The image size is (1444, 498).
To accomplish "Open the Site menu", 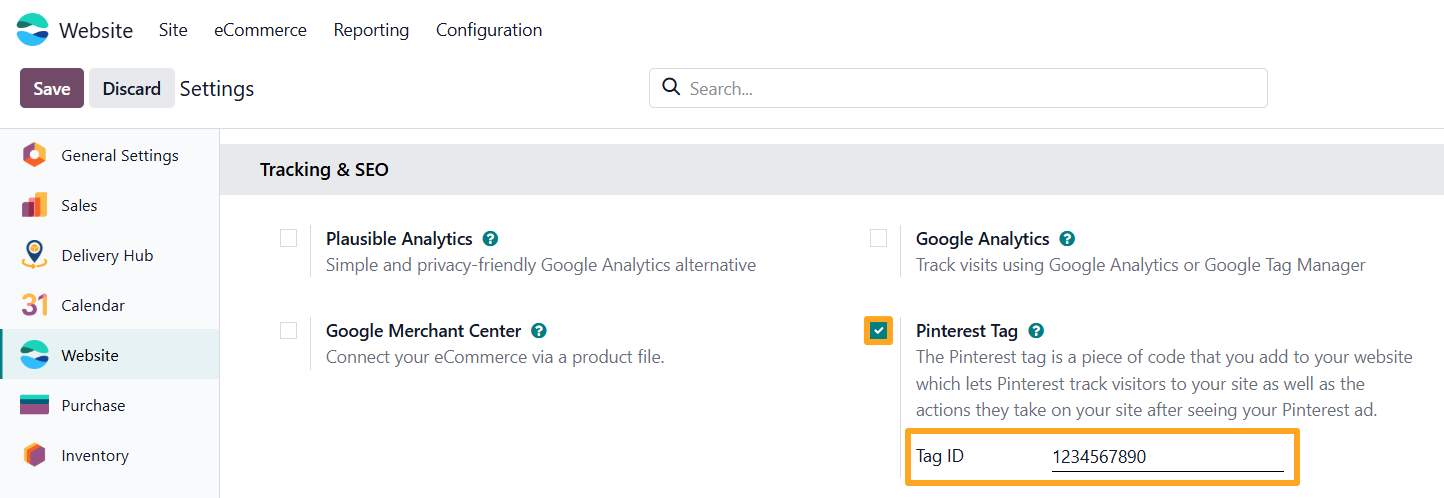I will [x=173, y=30].
